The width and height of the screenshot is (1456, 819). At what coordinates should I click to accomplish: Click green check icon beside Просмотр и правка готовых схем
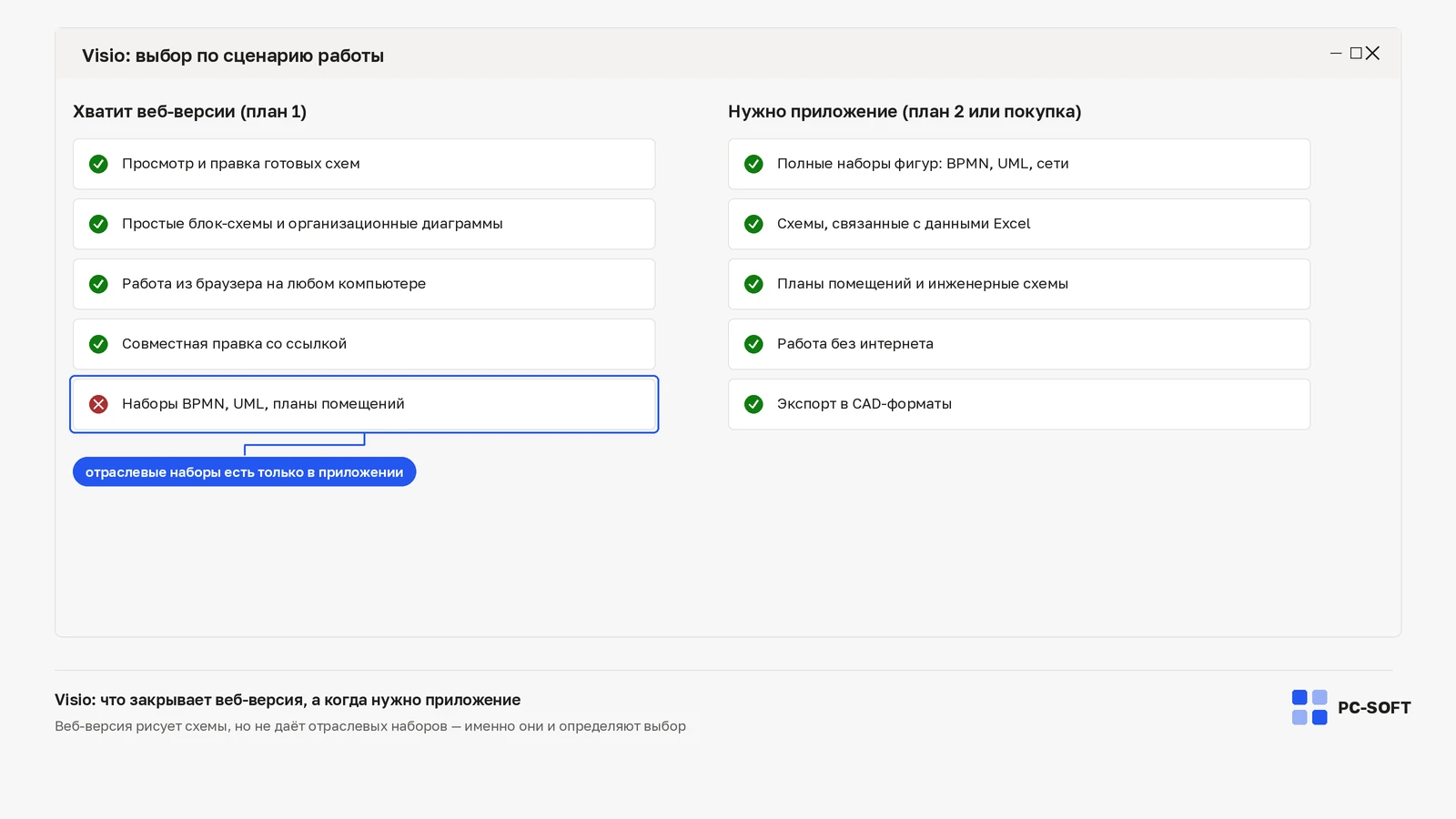pos(98,164)
